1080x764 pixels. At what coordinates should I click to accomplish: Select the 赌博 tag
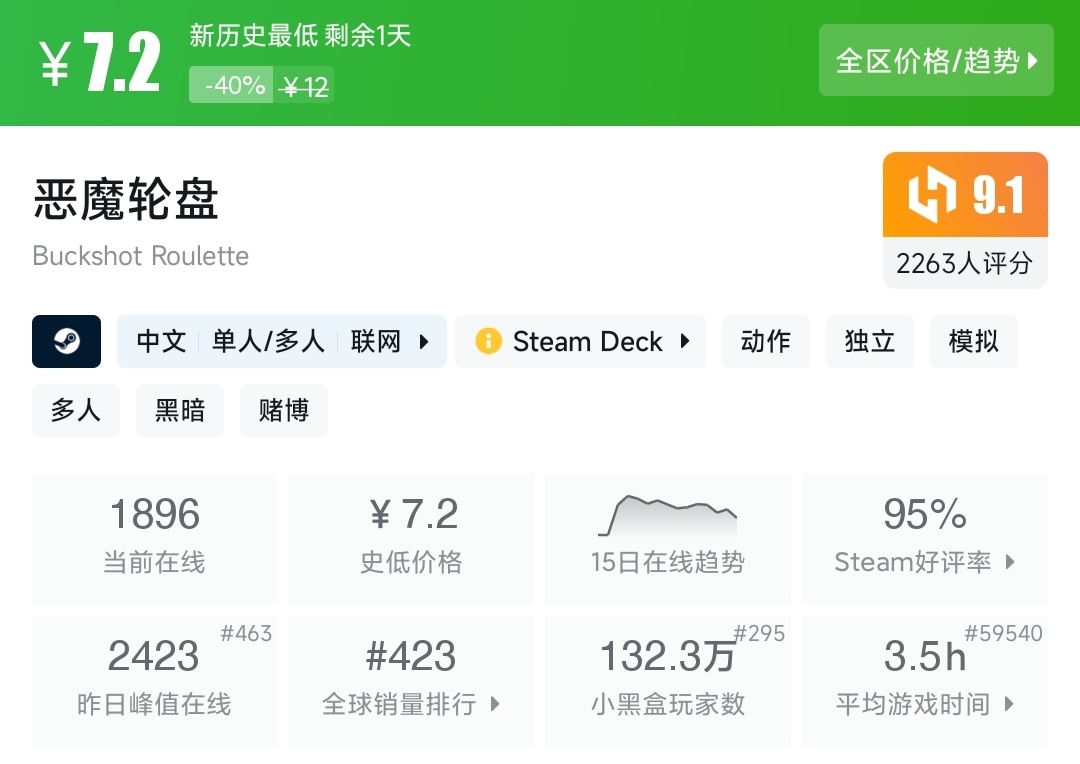pyautogui.click(x=284, y=410)
